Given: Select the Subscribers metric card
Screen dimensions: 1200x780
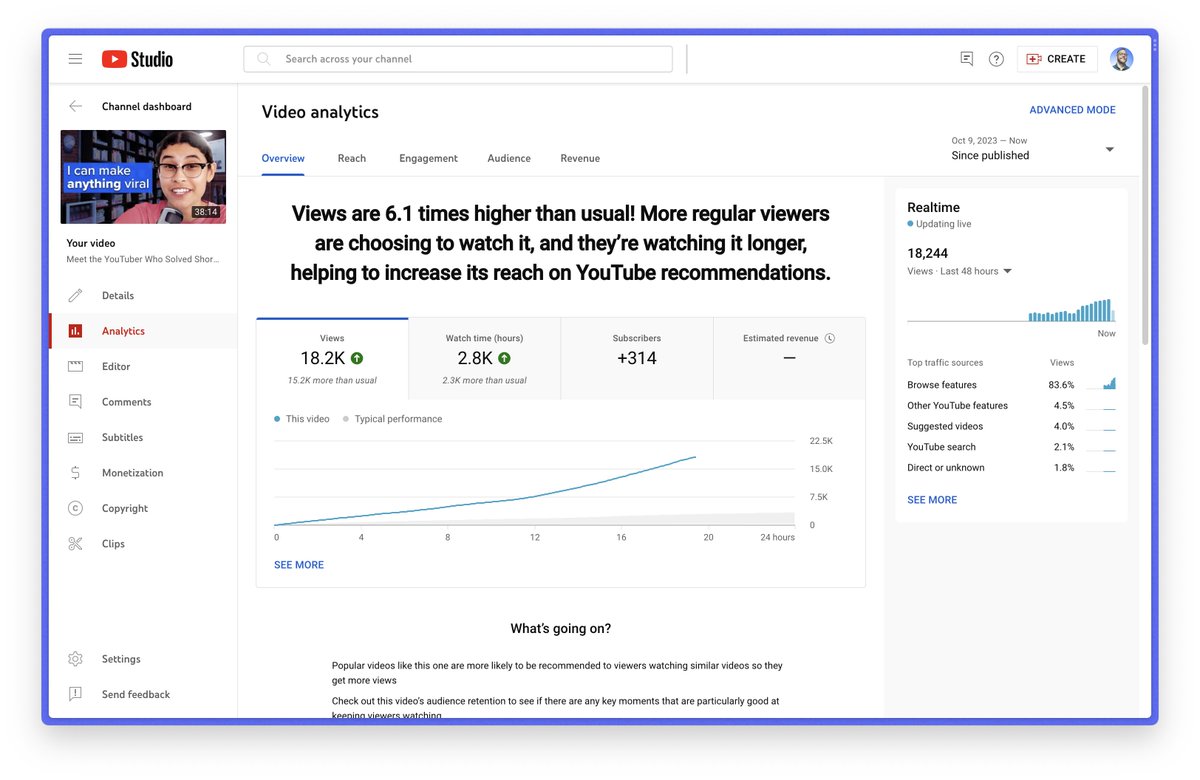Looking at the screenshot, I should (x=637, y=359).
